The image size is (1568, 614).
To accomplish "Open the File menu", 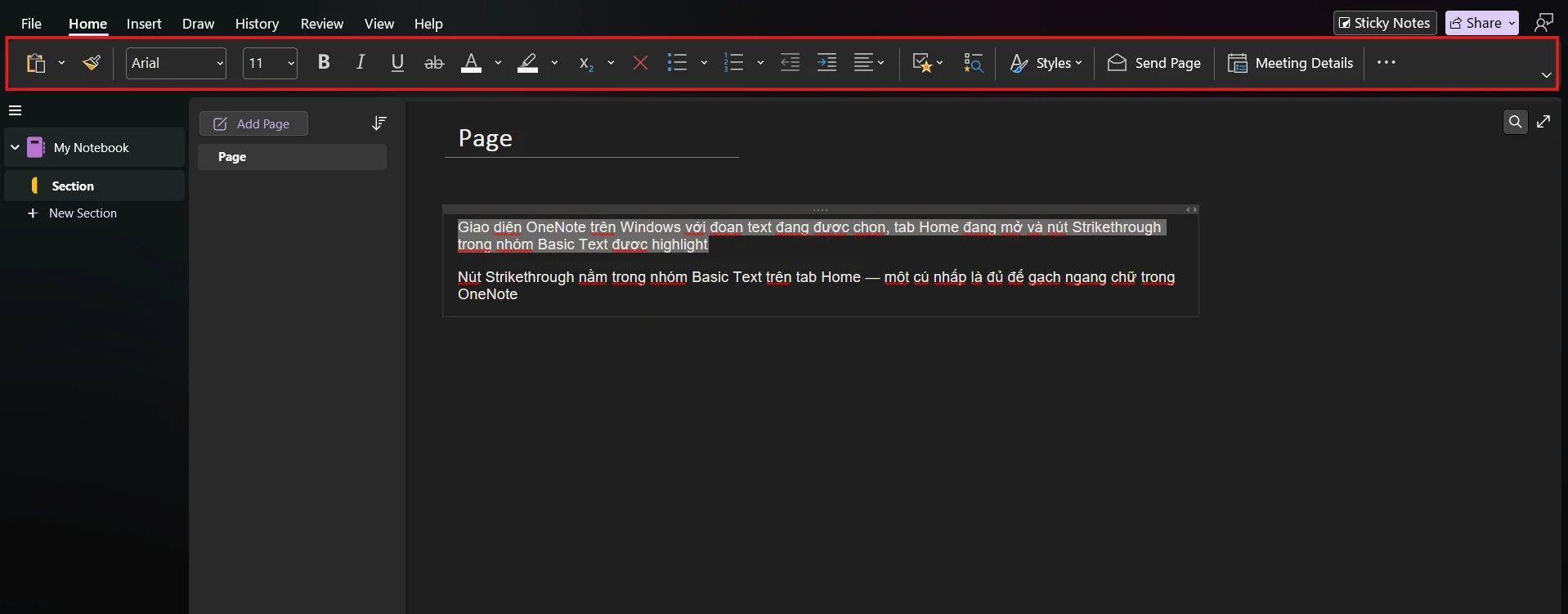I will 31,24.
